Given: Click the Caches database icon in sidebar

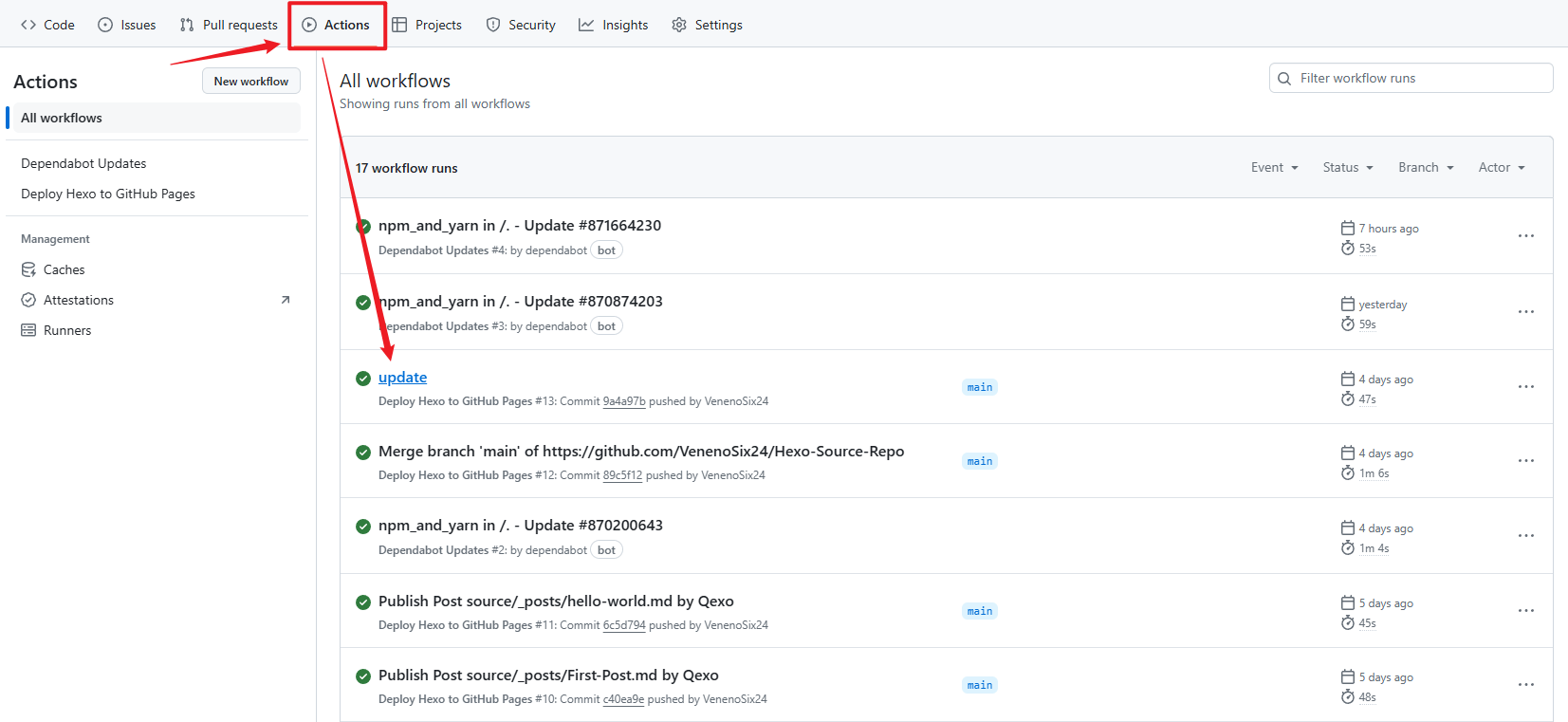Looking at the screenshot, I should [28, 270].
